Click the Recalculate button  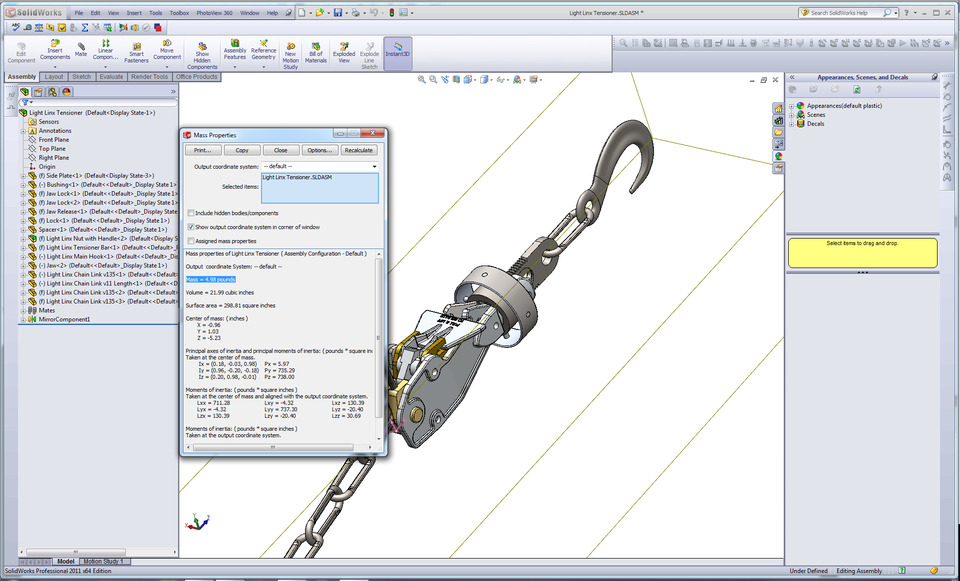(x=359, y=150)
